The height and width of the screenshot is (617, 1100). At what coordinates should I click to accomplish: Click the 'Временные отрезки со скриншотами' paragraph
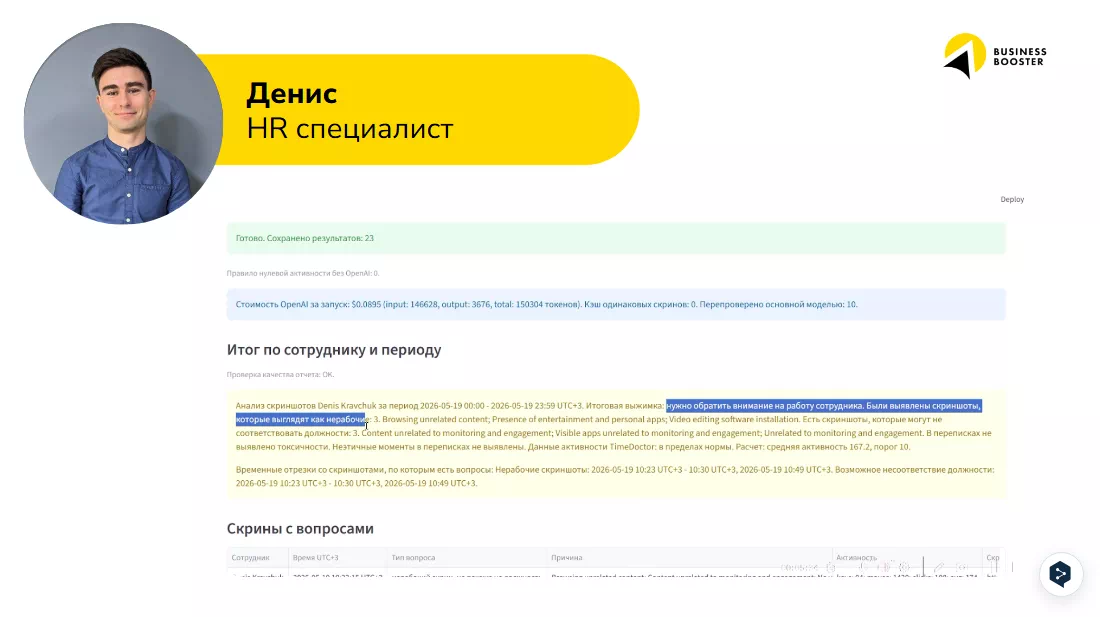point(615,476)
